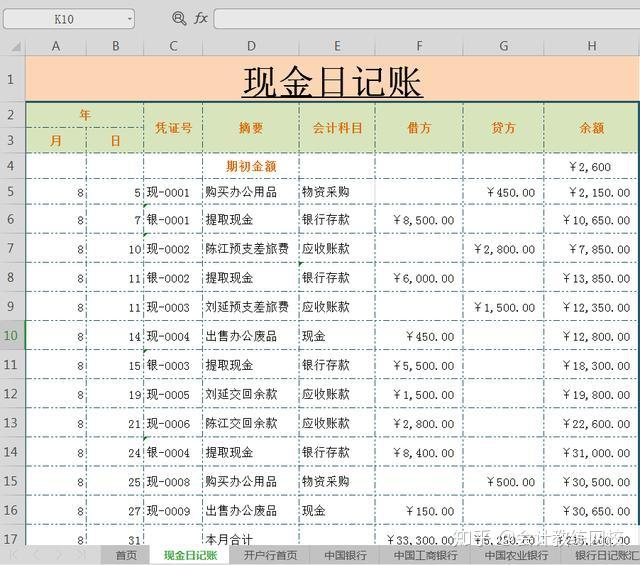Select the ￥2,600 opening balance cell

tap(591, 166)
